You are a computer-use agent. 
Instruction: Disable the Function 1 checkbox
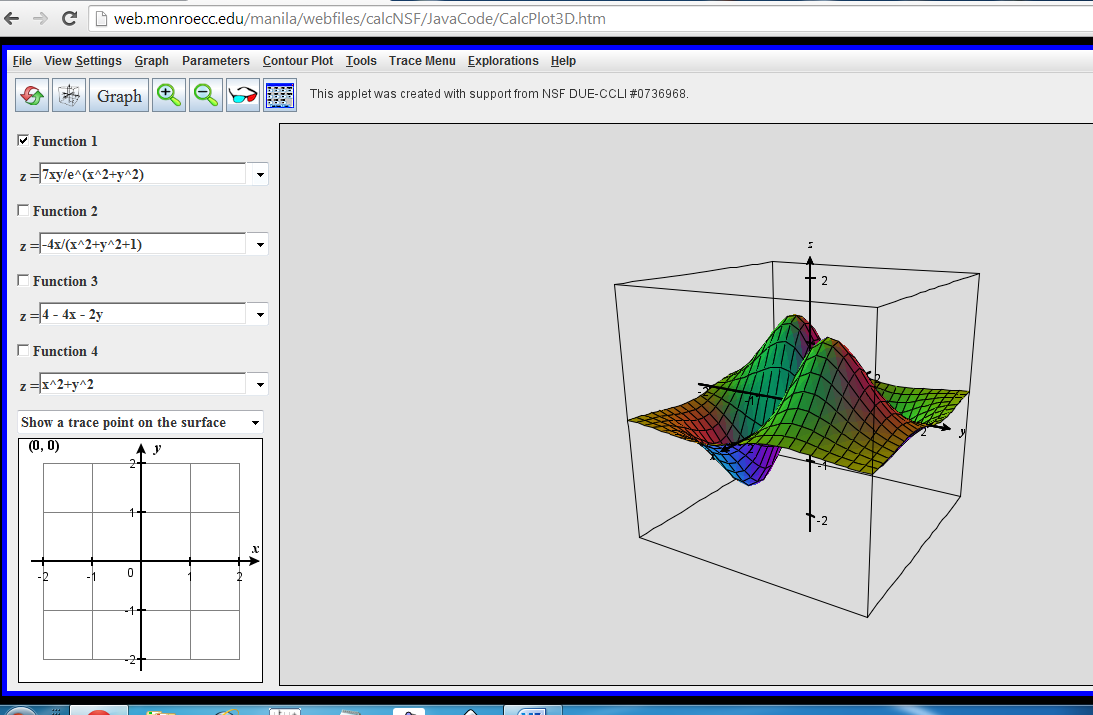pyautogui.click(x=23, y=141)
